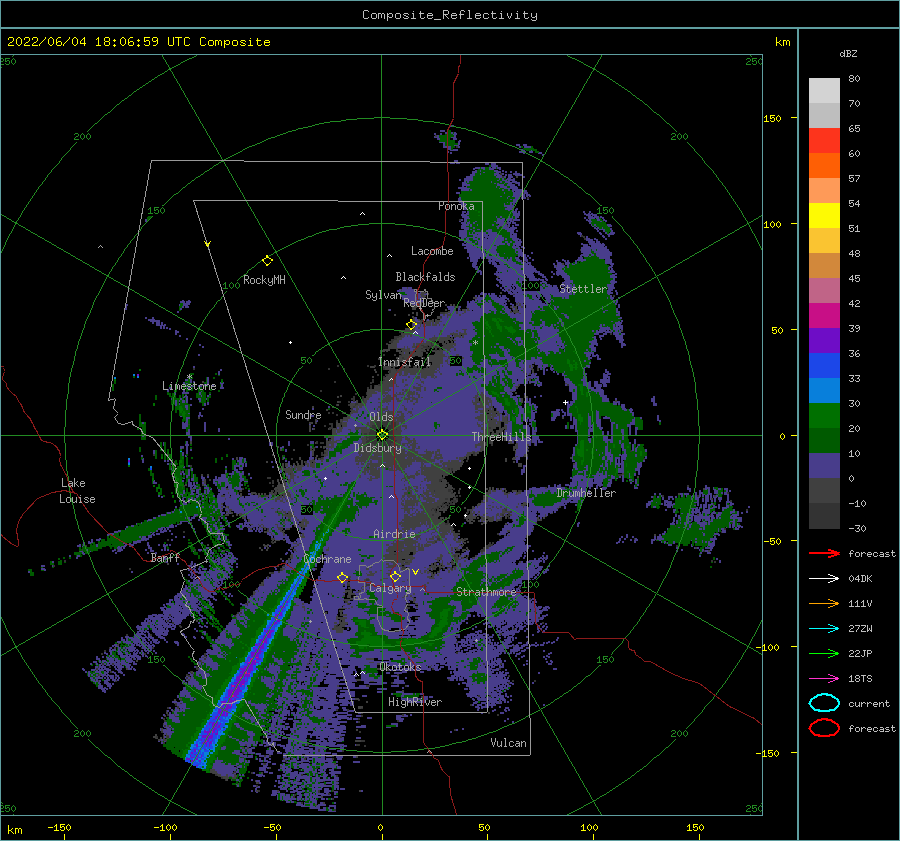This screenshot has height=841, width=900.
Task: Click the HighRiver city label
Action: point(415,702)
